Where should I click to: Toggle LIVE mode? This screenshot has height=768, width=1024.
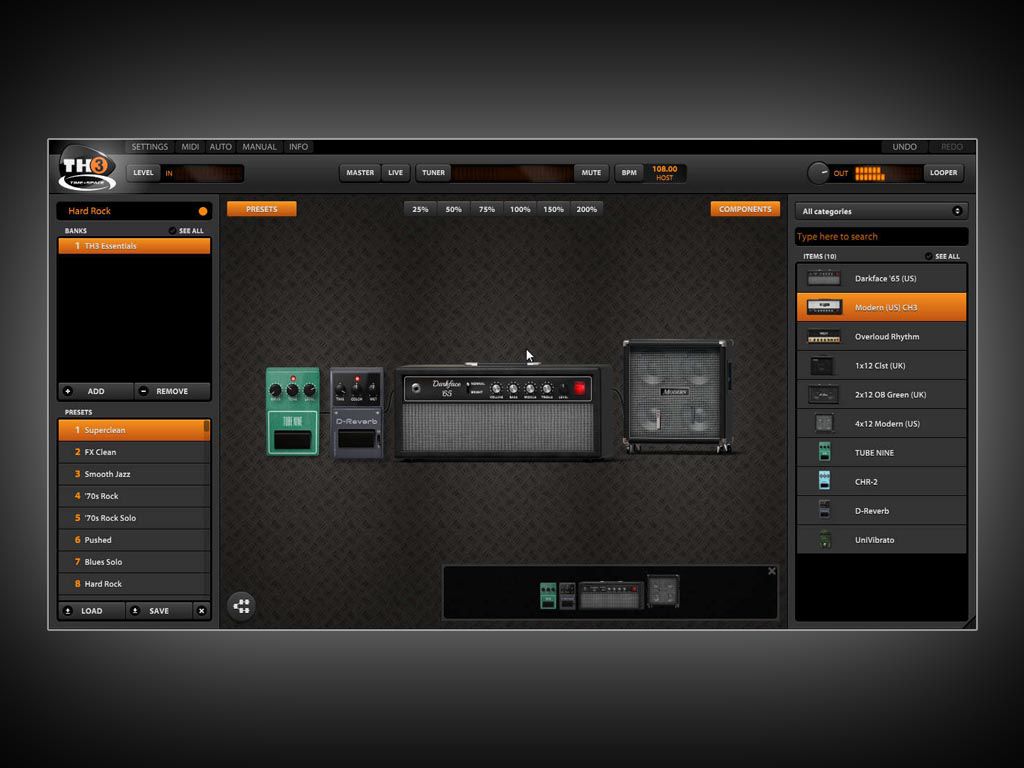396,172
